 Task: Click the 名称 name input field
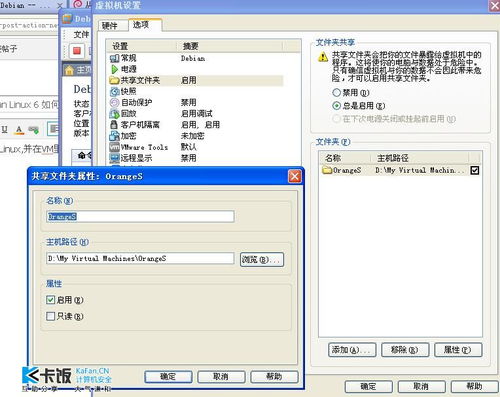point(140,217)
